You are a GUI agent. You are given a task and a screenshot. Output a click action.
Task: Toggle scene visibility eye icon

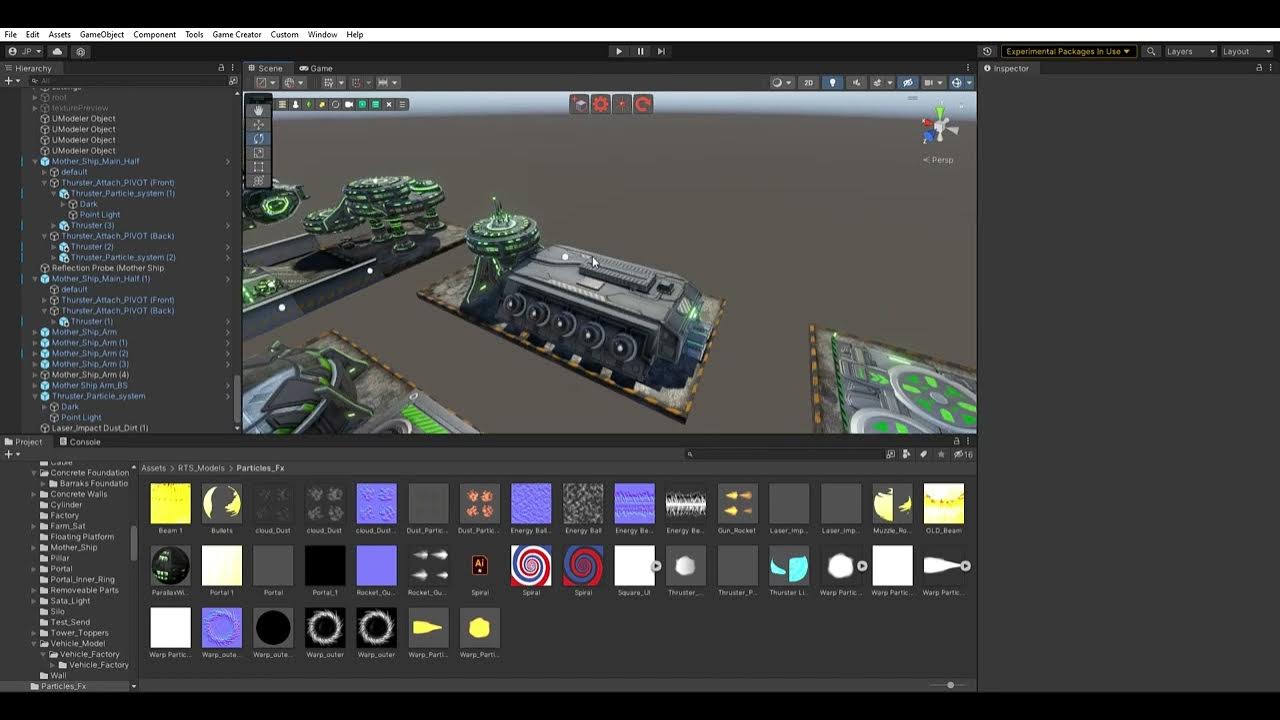(x=908, y=82)
